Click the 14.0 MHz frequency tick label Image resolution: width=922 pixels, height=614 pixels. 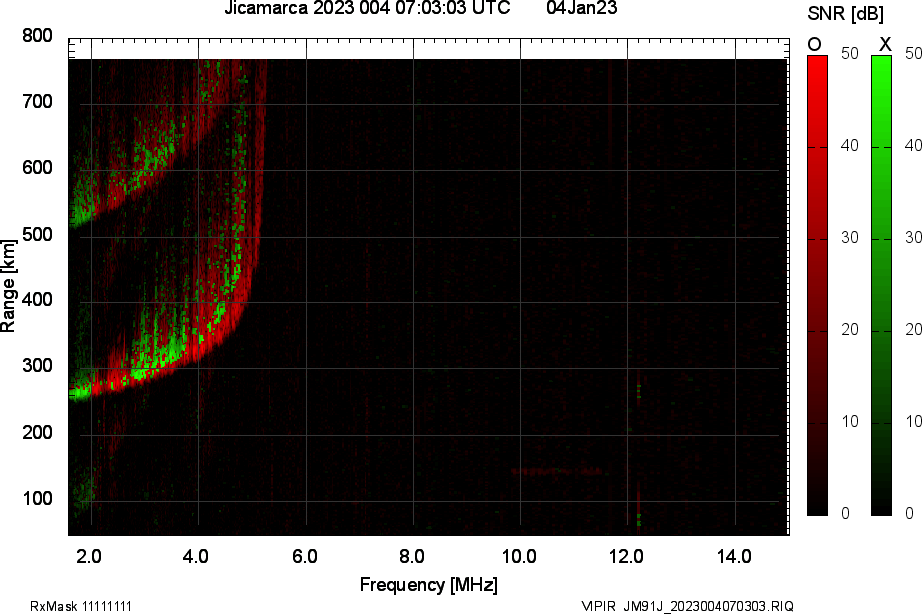(x=734, y=556)
